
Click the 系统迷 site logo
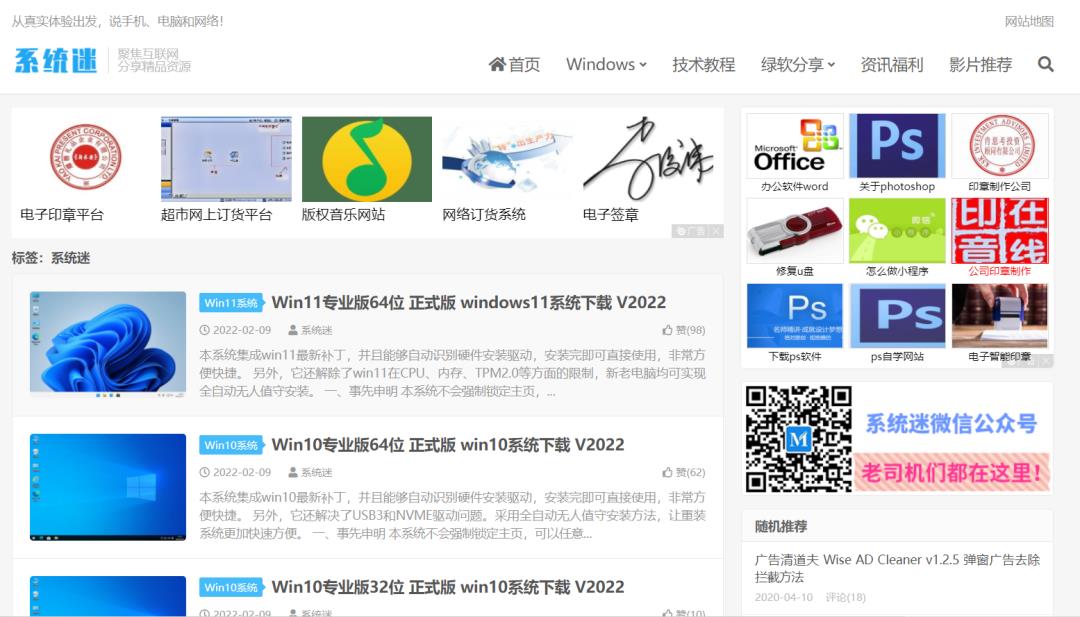coord(56,60)
